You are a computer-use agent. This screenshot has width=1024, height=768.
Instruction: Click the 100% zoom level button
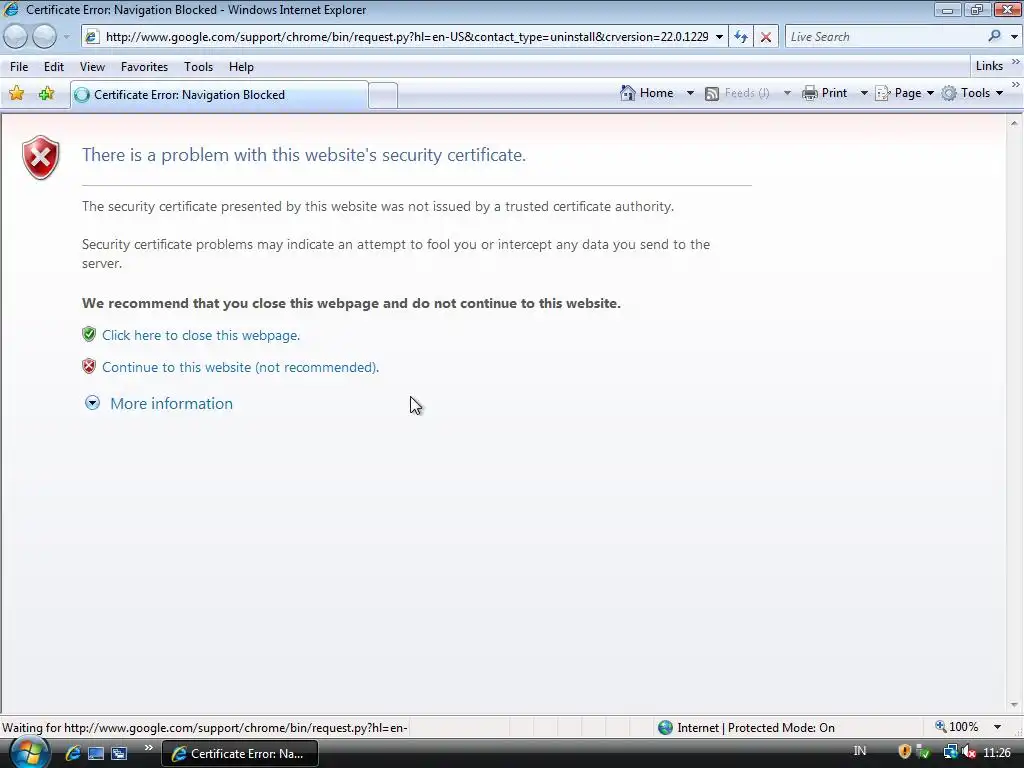[x=957, y=727]
